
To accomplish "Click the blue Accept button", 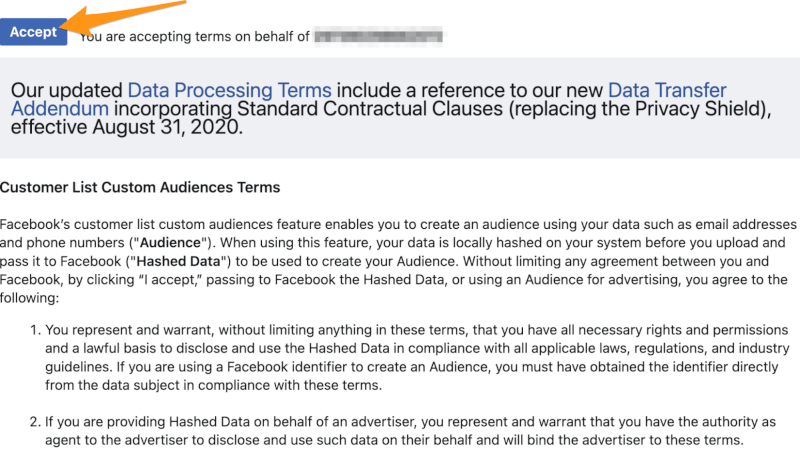I will 33,32.
